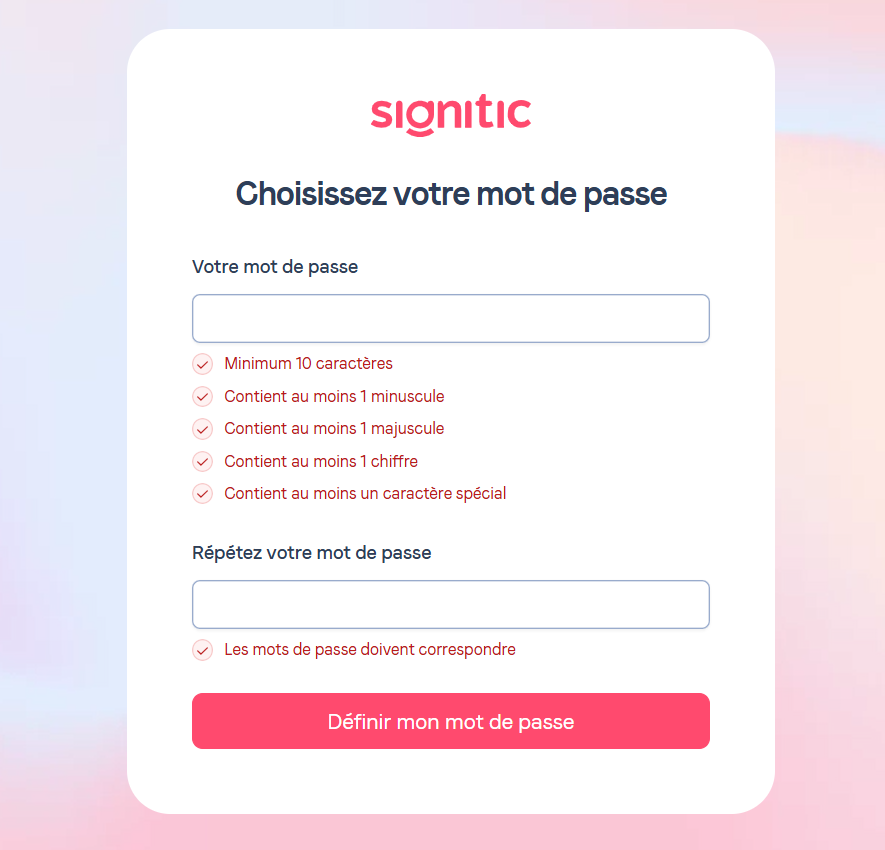Viewport: 885px width, 850px height.
Task: Select the Contient au moins 1 chiffre text
Action: 321,461
